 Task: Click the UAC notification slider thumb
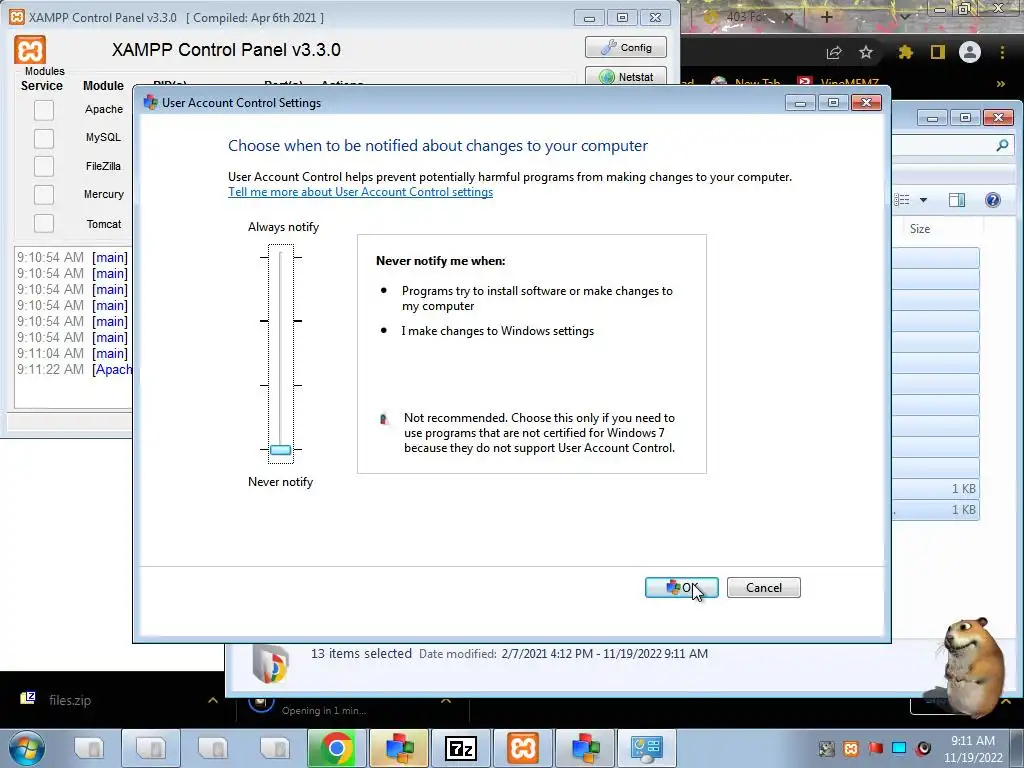tap(281, 449)
